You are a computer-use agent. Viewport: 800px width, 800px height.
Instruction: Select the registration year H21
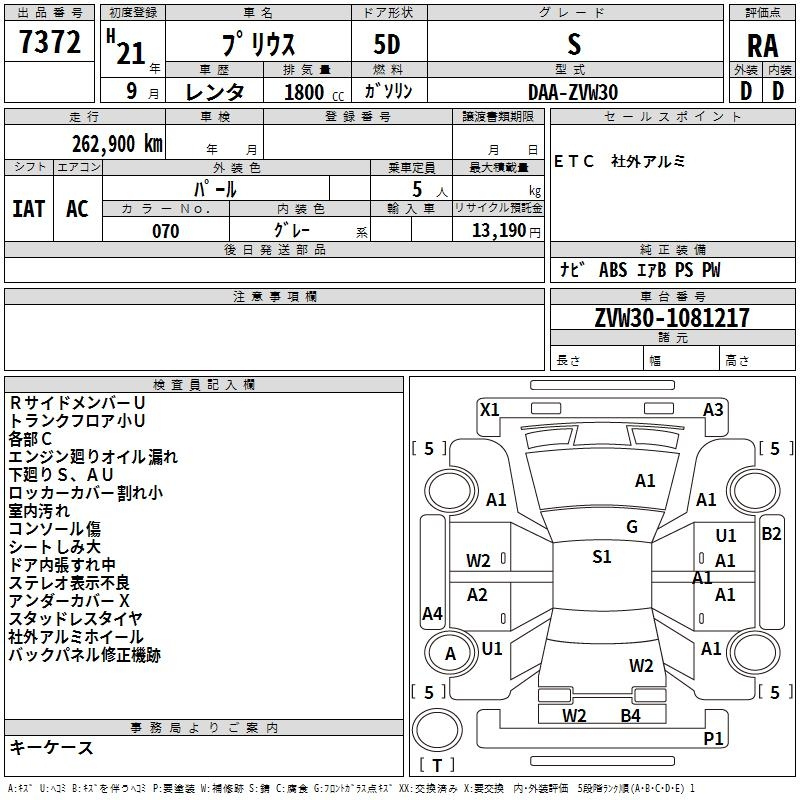[126, 47]
